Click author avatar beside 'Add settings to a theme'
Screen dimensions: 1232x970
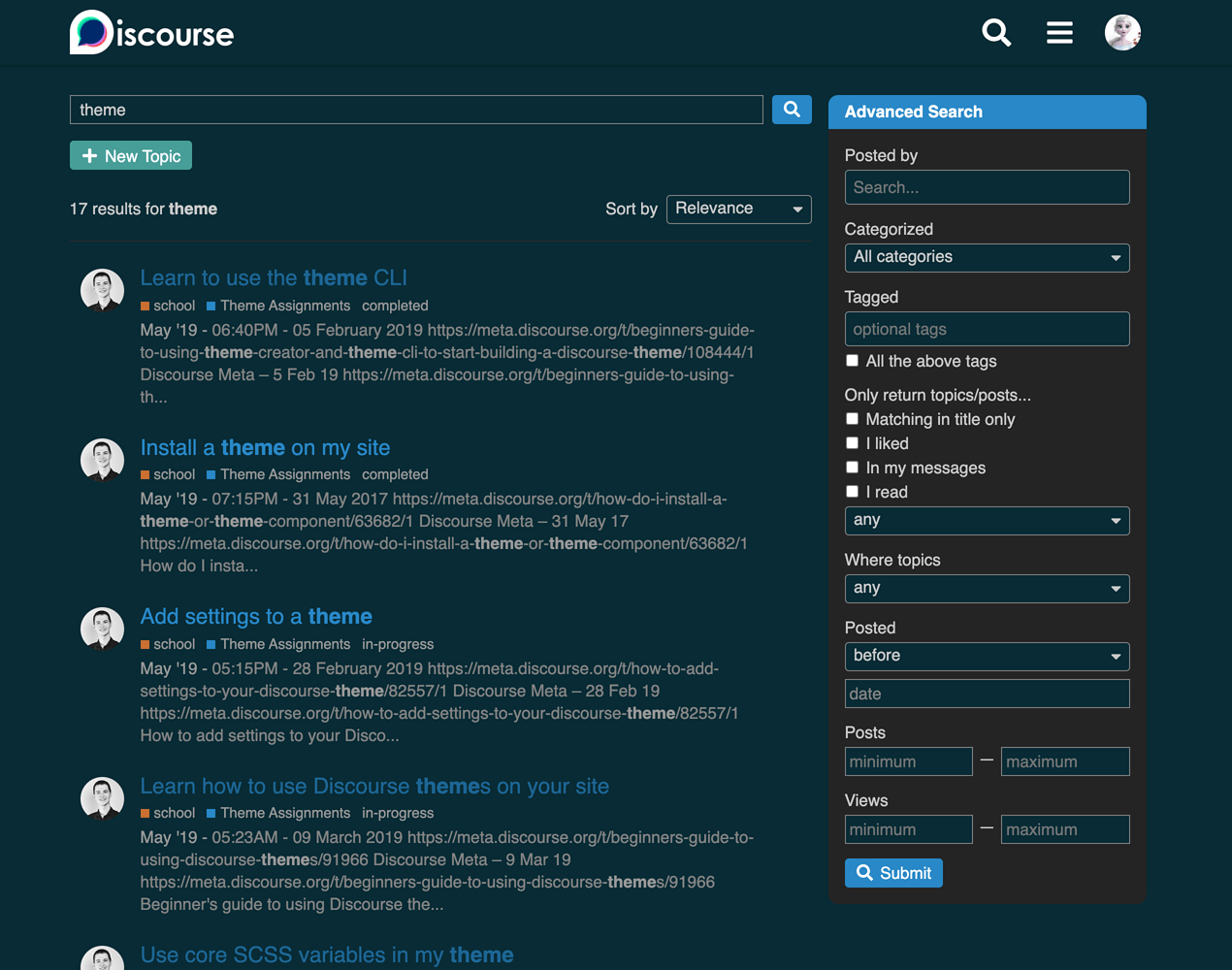point(102,629)
